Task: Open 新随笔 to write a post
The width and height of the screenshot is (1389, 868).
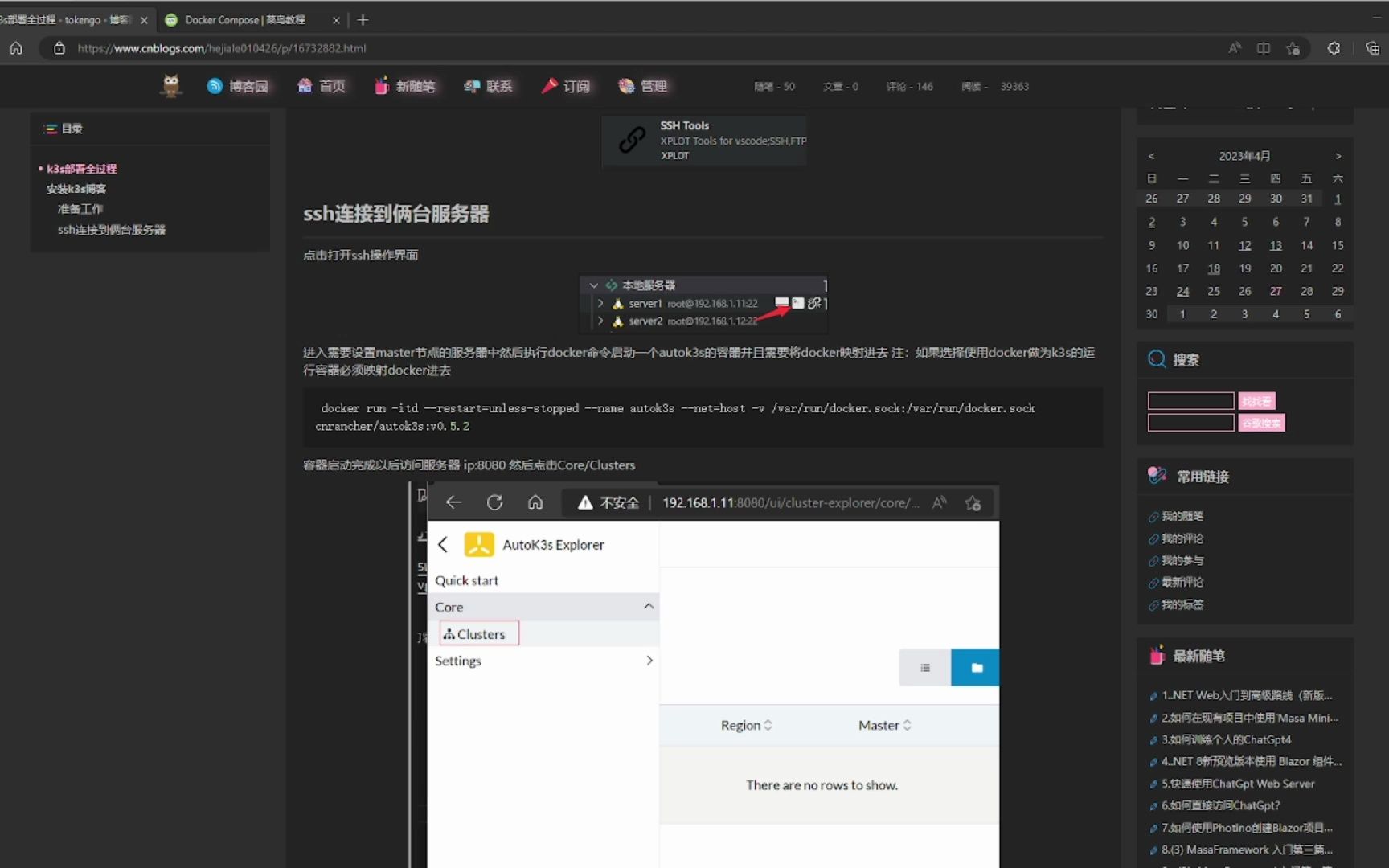Action: click(404, 86)
